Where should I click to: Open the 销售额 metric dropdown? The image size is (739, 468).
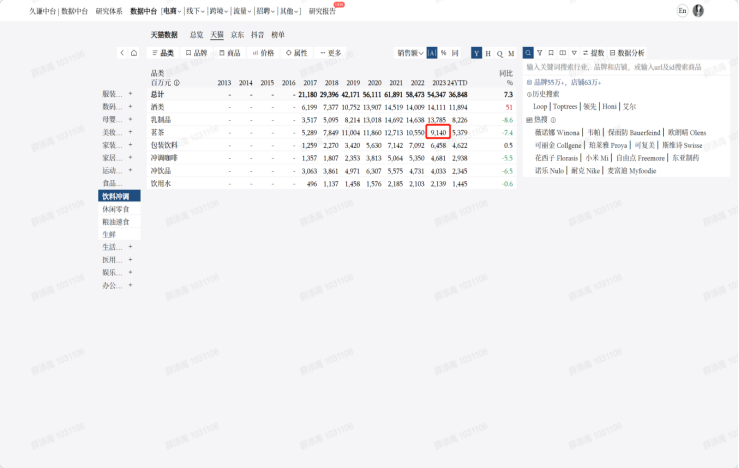pyautogui.click(x=410, y=52)
